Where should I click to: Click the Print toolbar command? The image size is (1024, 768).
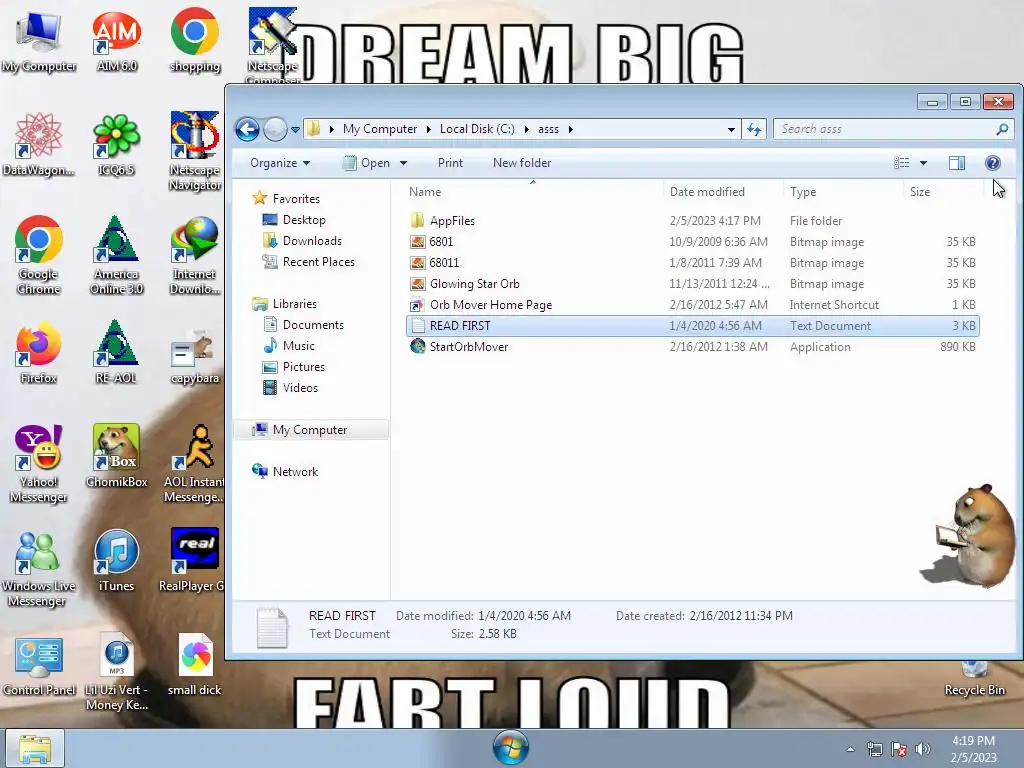[x=450, y=163]
